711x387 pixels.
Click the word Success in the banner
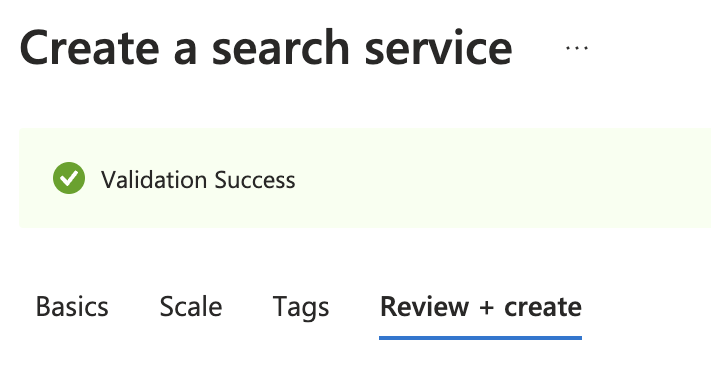(x=255, y=180)
